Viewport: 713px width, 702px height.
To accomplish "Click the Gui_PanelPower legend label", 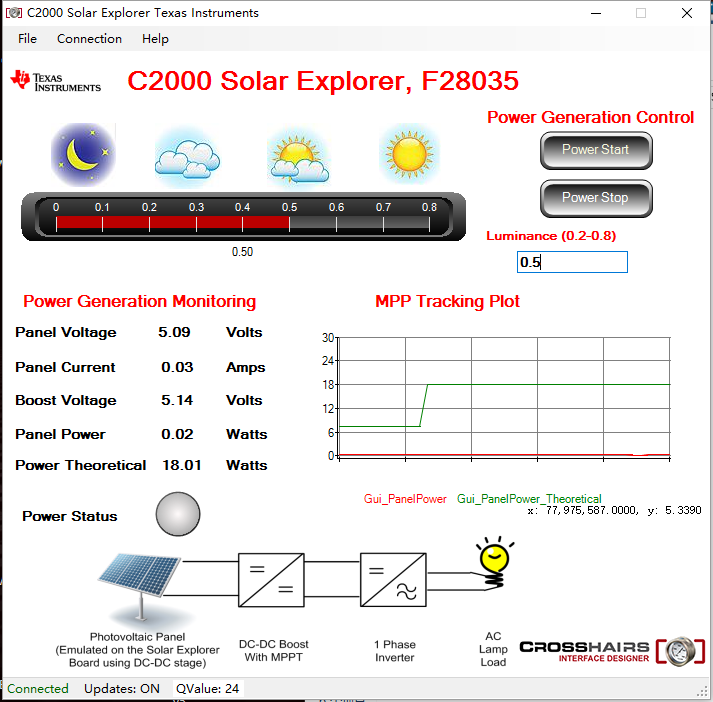I will (405, 499).
